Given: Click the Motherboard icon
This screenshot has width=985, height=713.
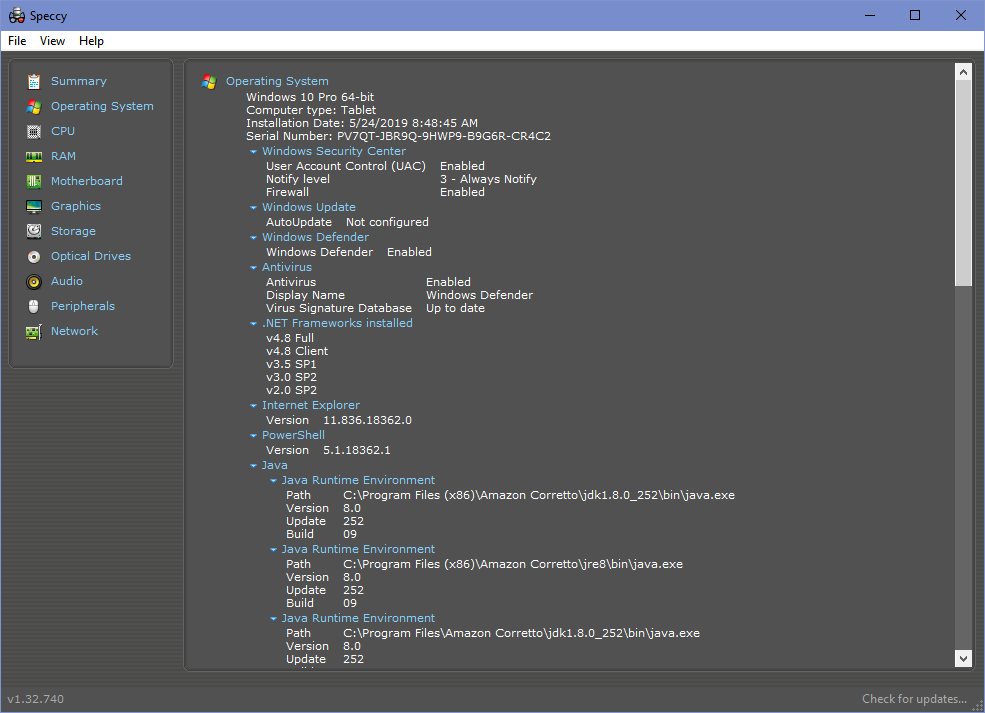Looking at the screenshot, I should pyautogui.click(x=34, y=182).
